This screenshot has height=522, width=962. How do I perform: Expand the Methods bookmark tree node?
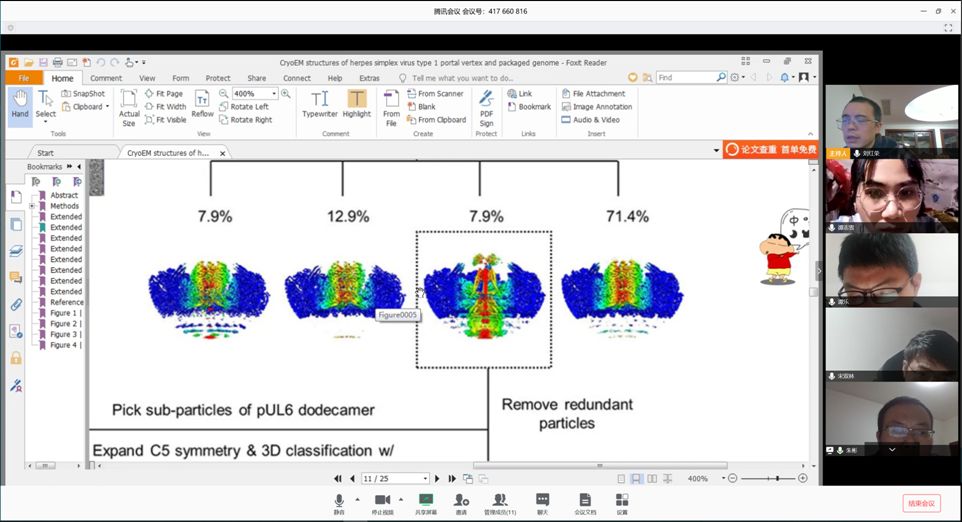point(32,206)
